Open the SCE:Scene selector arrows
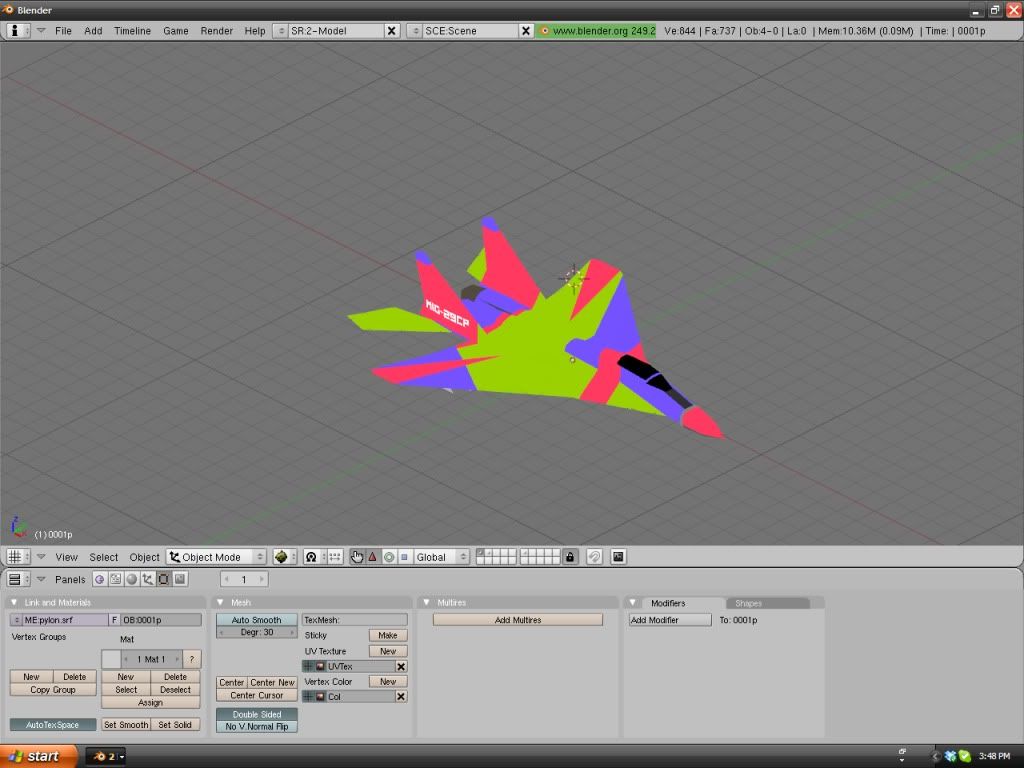 point(415,31)
